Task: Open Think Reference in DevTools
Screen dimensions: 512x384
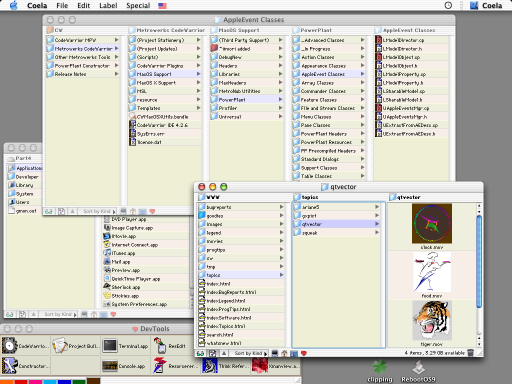Action: click(x=210, y=366)
